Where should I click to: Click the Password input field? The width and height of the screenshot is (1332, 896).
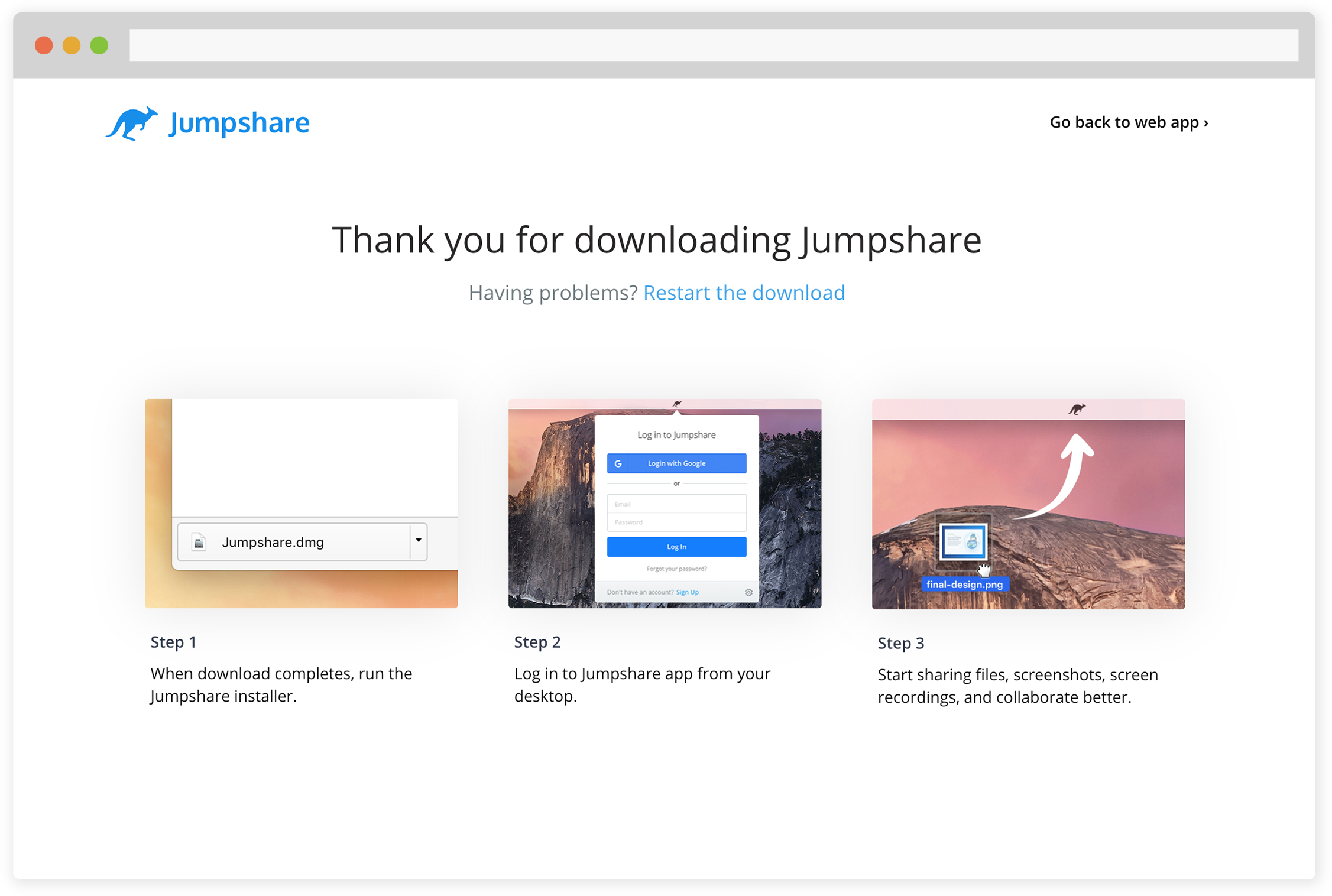tap(676, 522)
